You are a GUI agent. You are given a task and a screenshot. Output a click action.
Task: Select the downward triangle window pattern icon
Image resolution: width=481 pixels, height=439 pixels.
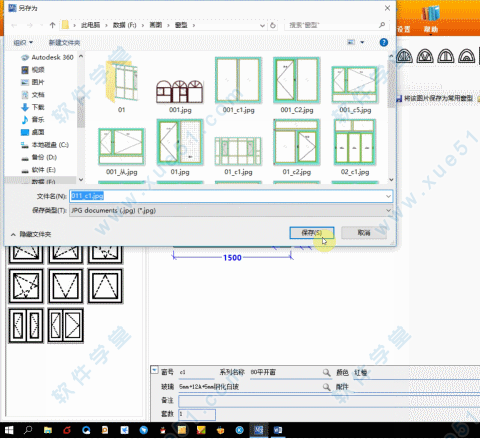[x=65, y=286]
